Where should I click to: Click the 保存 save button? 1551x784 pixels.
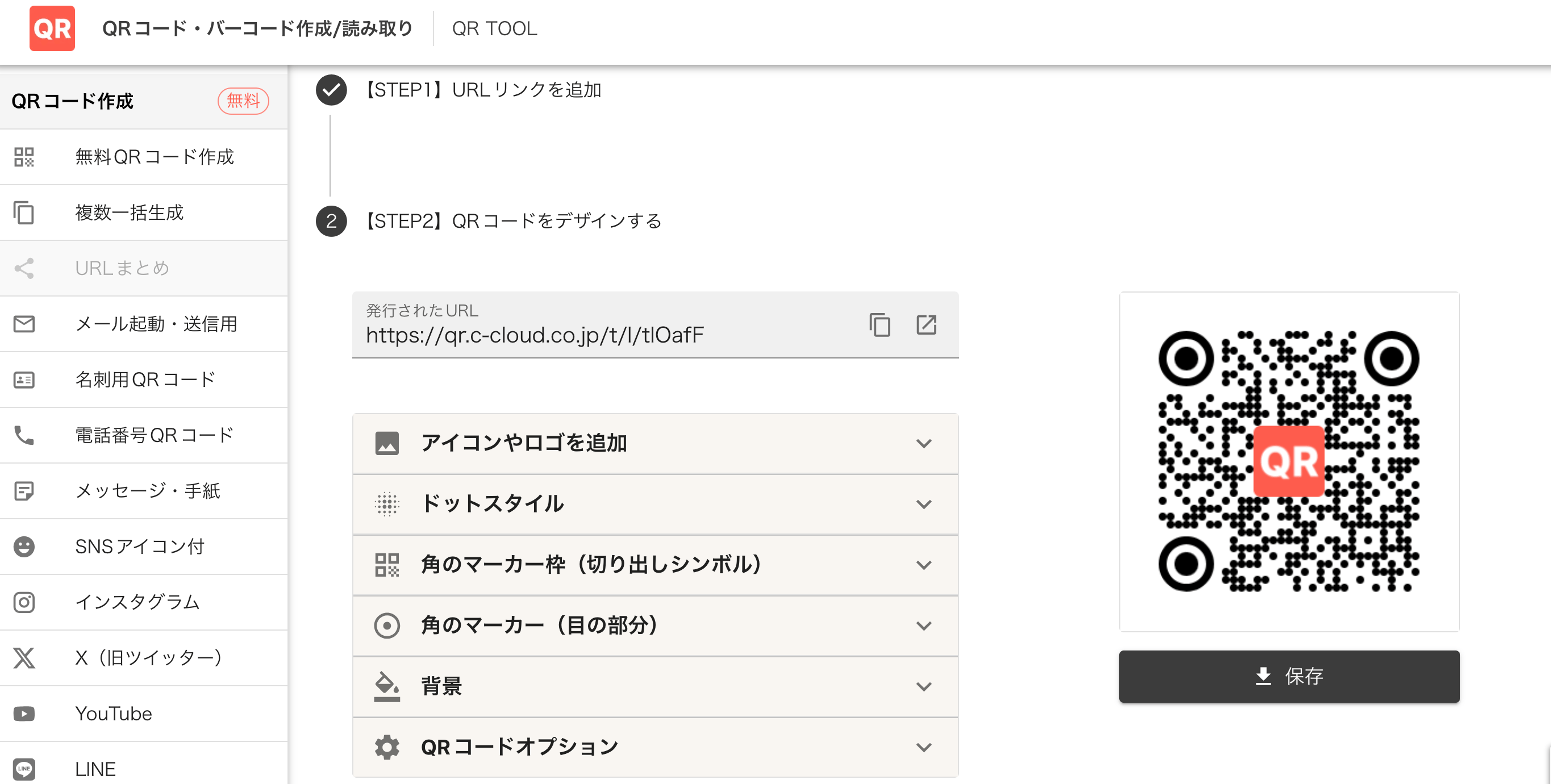pyautogui.click(x=1289, y=677)
